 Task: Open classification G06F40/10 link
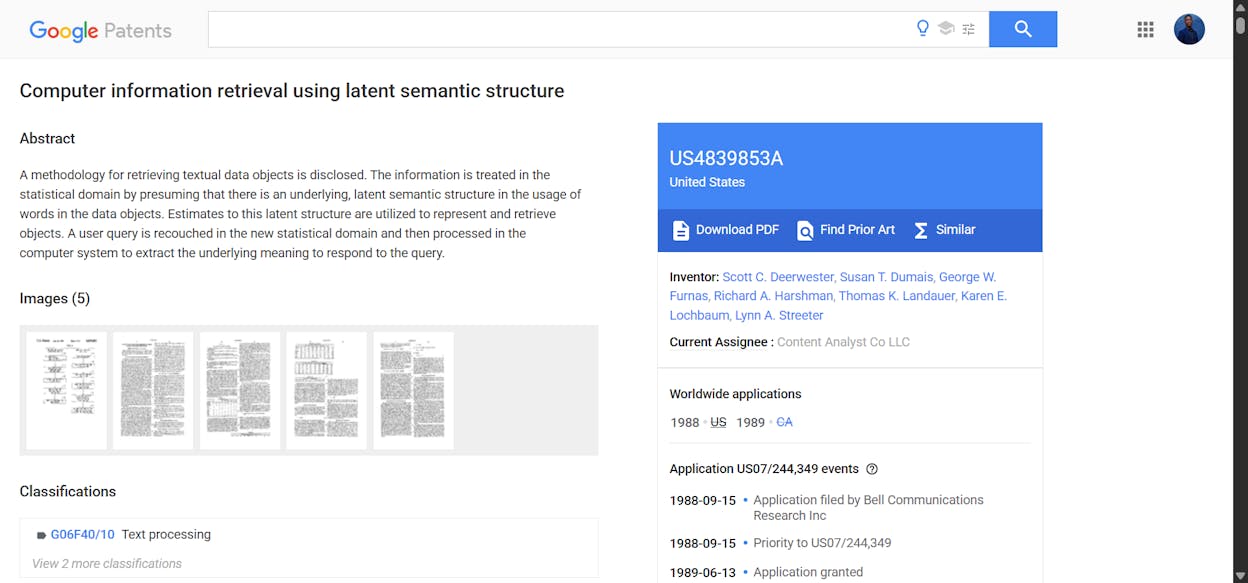click(x=83, y=535)
